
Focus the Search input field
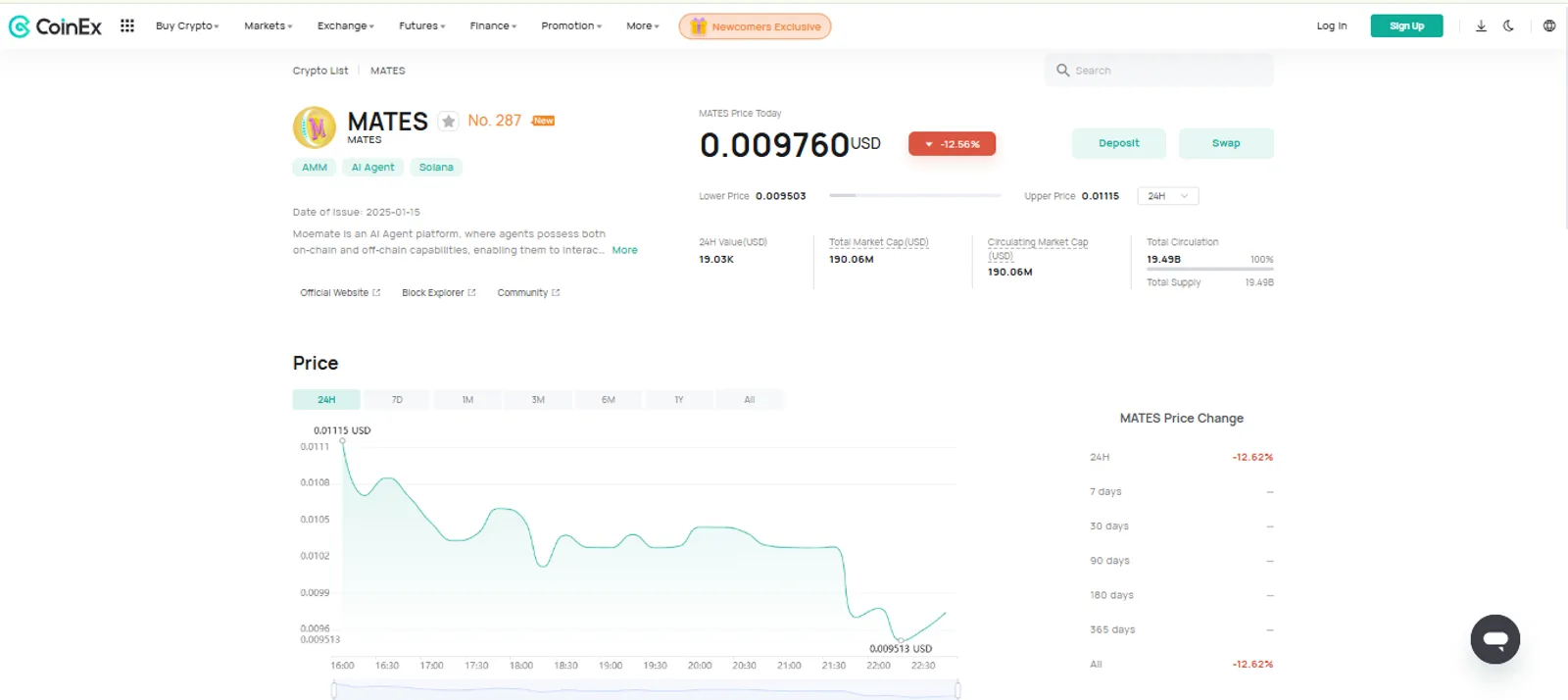1159,71
